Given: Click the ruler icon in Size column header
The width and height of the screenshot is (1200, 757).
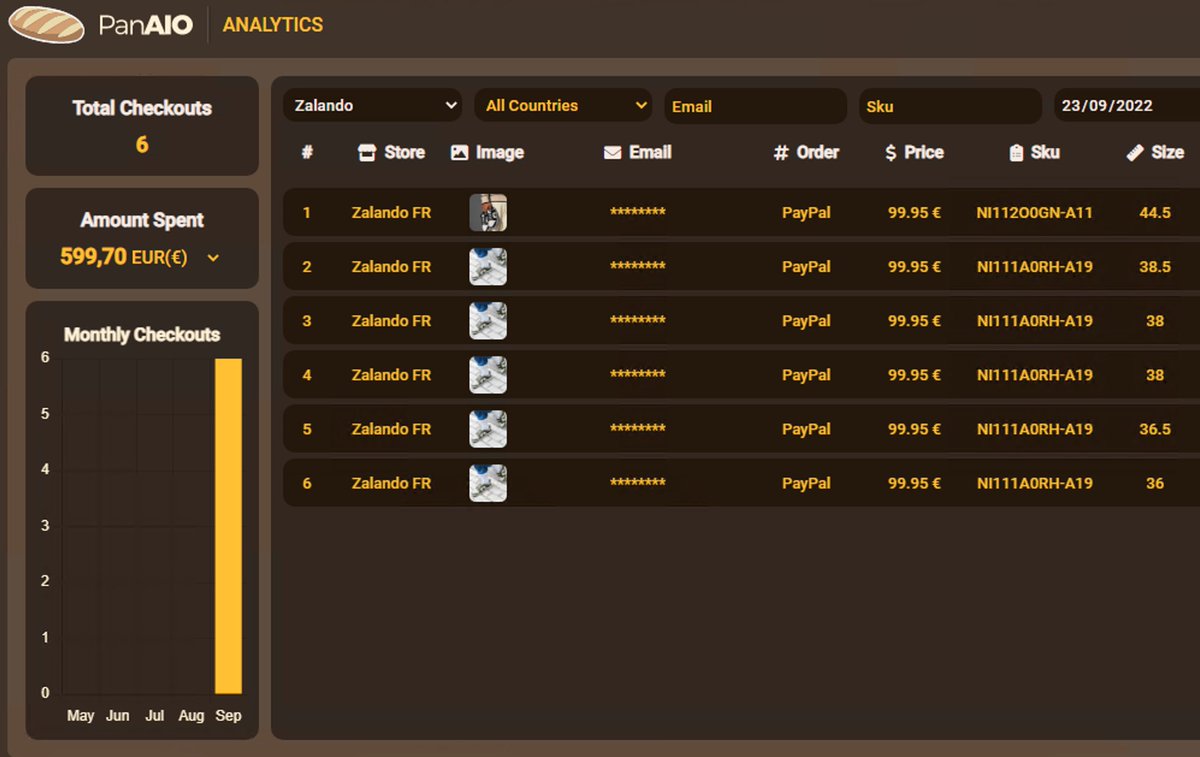Looking at the screenshot, I should pyautogui.click(x=1134, y=153).
